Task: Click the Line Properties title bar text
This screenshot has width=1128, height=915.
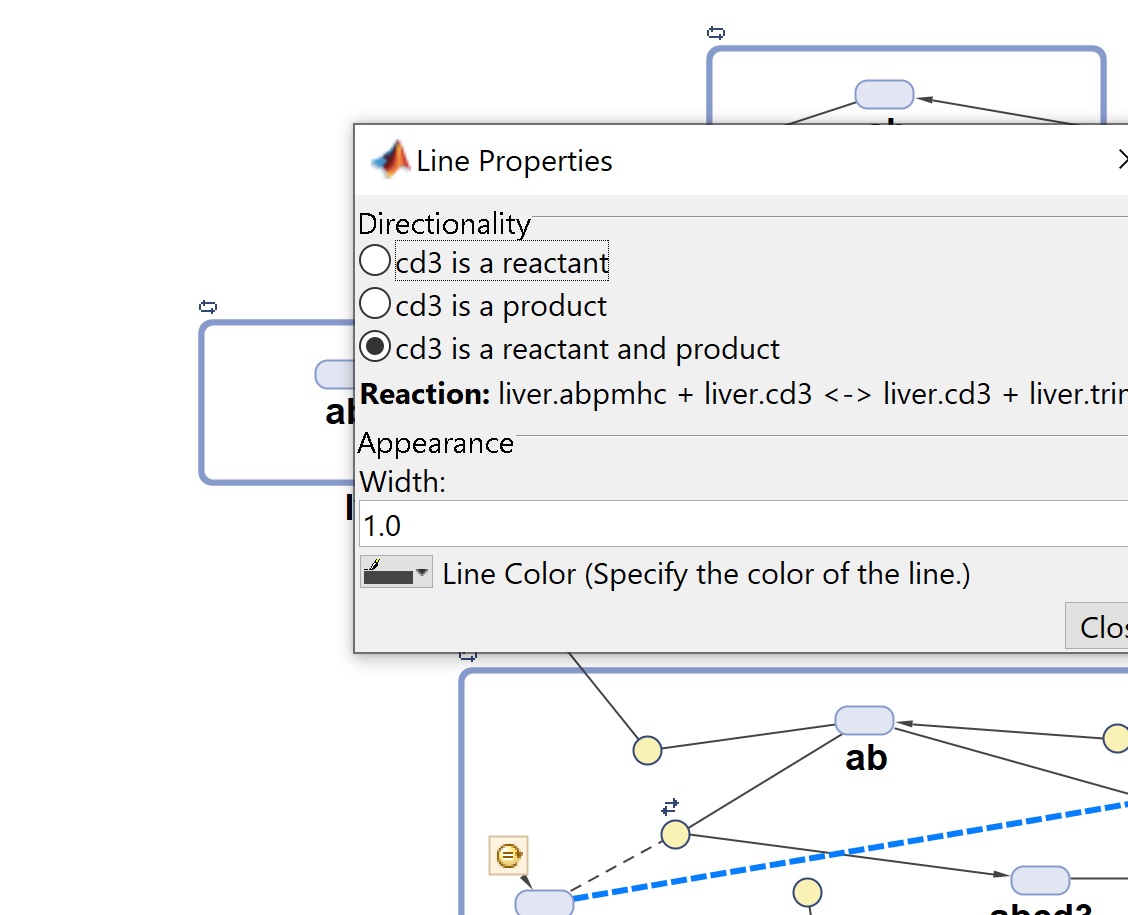Action: pyautogui.click(x=514, y=161)
